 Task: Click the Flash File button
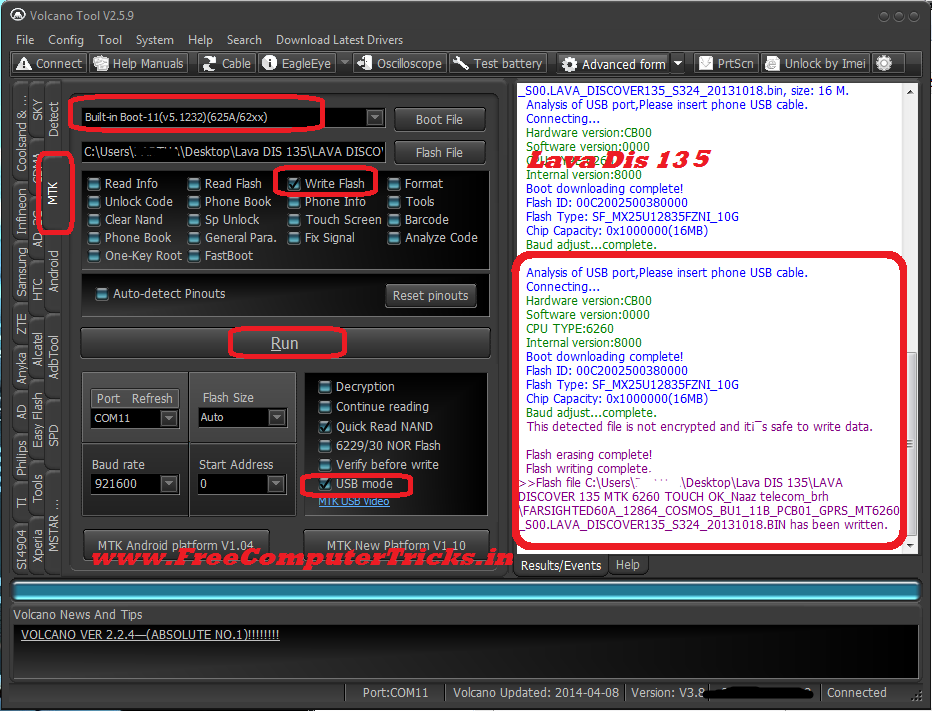tap(439, 153)
